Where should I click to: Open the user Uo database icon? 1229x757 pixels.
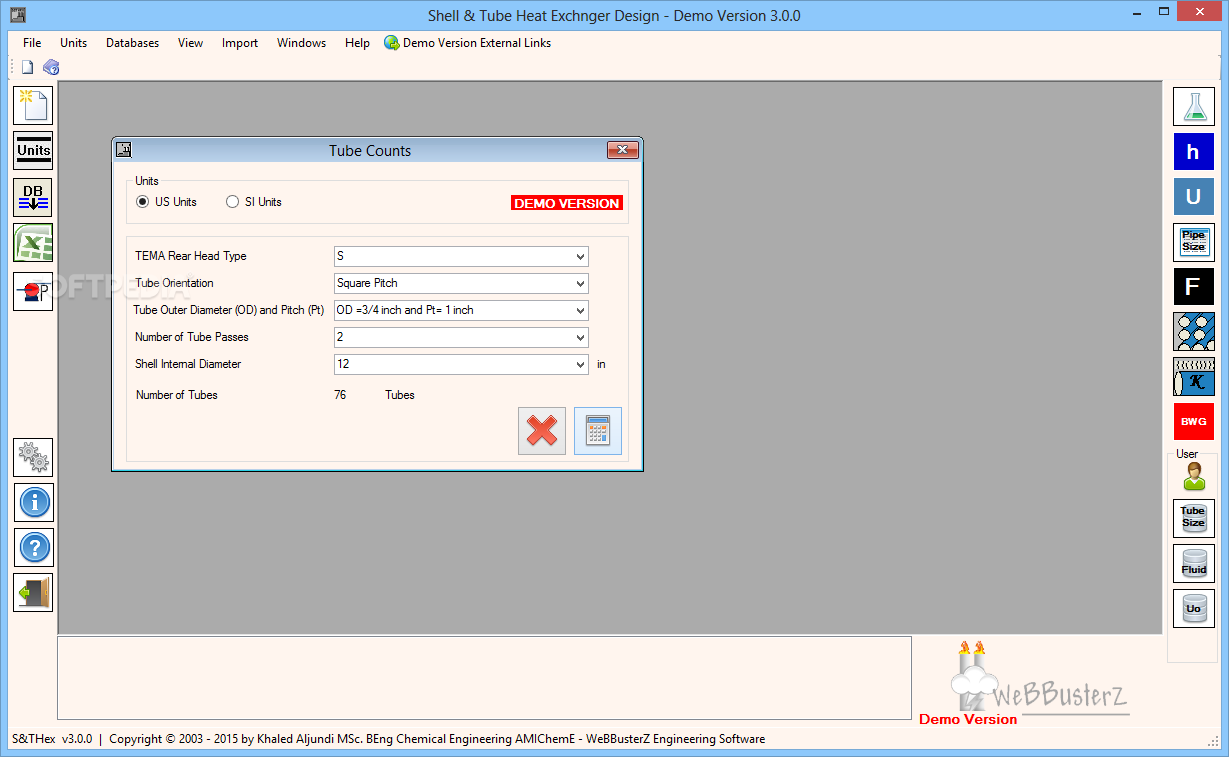(x=1194, y=608)
